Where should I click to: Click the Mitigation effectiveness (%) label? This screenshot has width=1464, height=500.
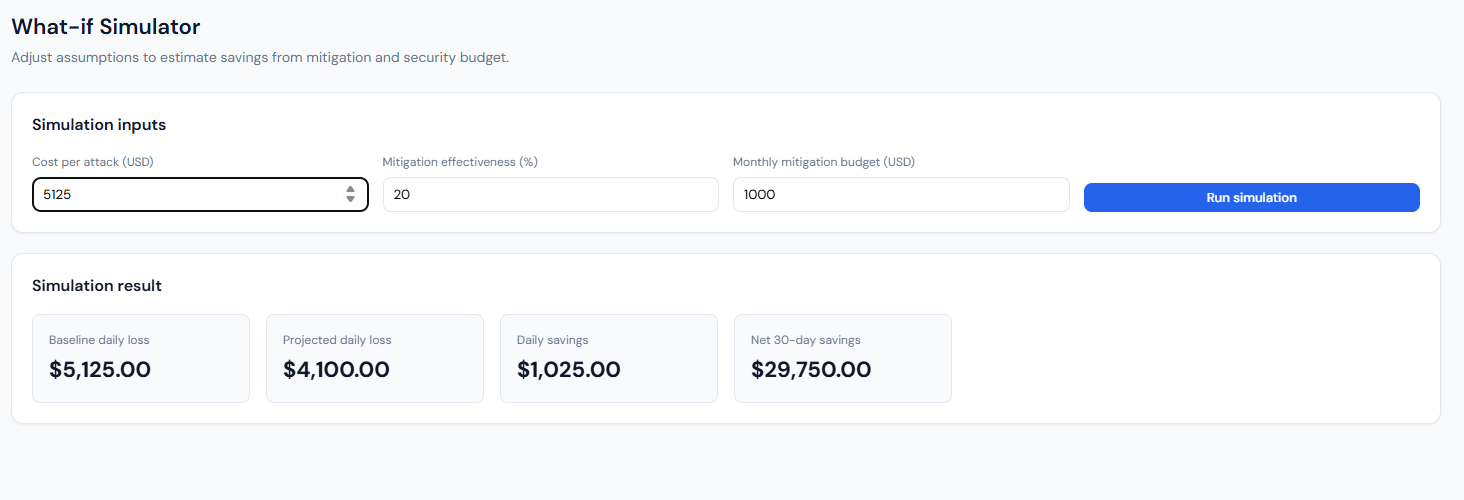[460, 162]
